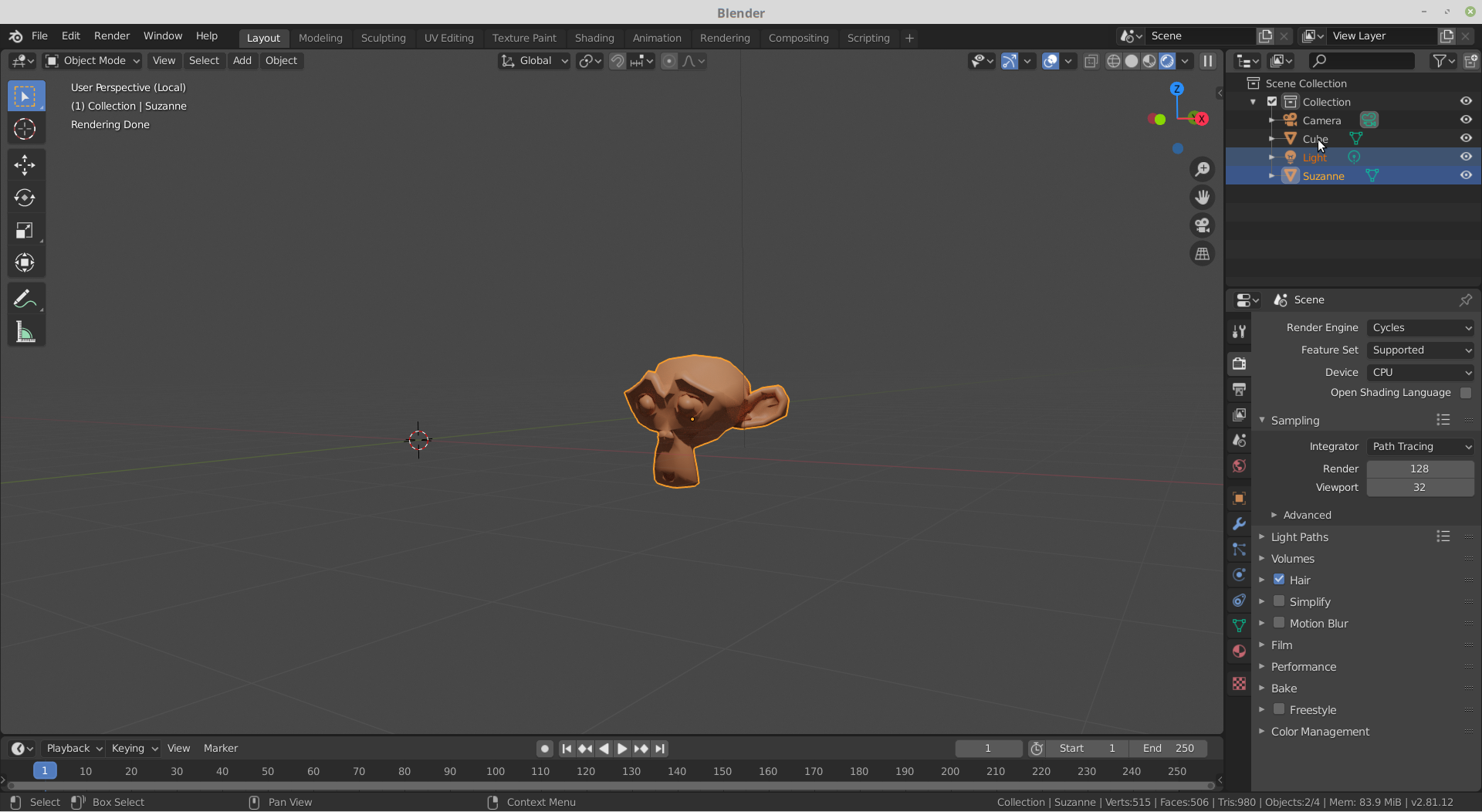Select the Scale tool
The image size is (1482, 812).
click(x=25, y=230)
